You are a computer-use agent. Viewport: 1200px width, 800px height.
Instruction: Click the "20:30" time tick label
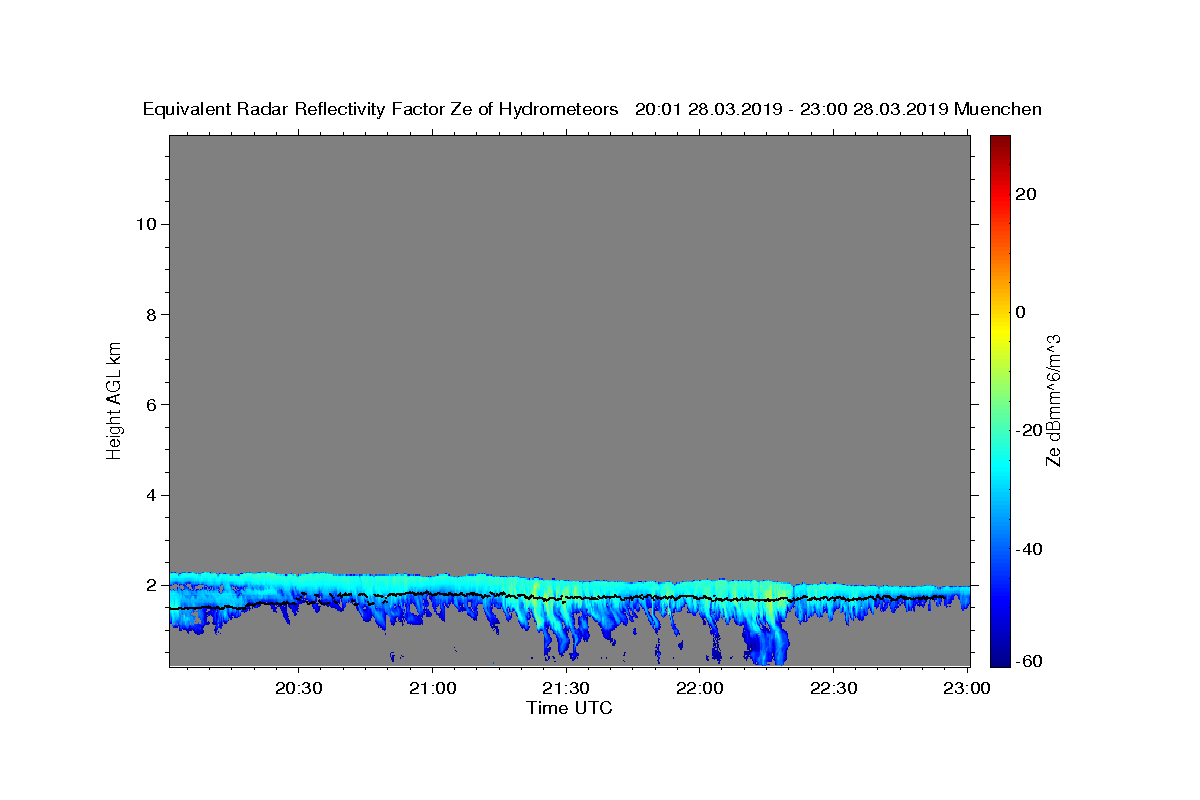tap(299, 689)
